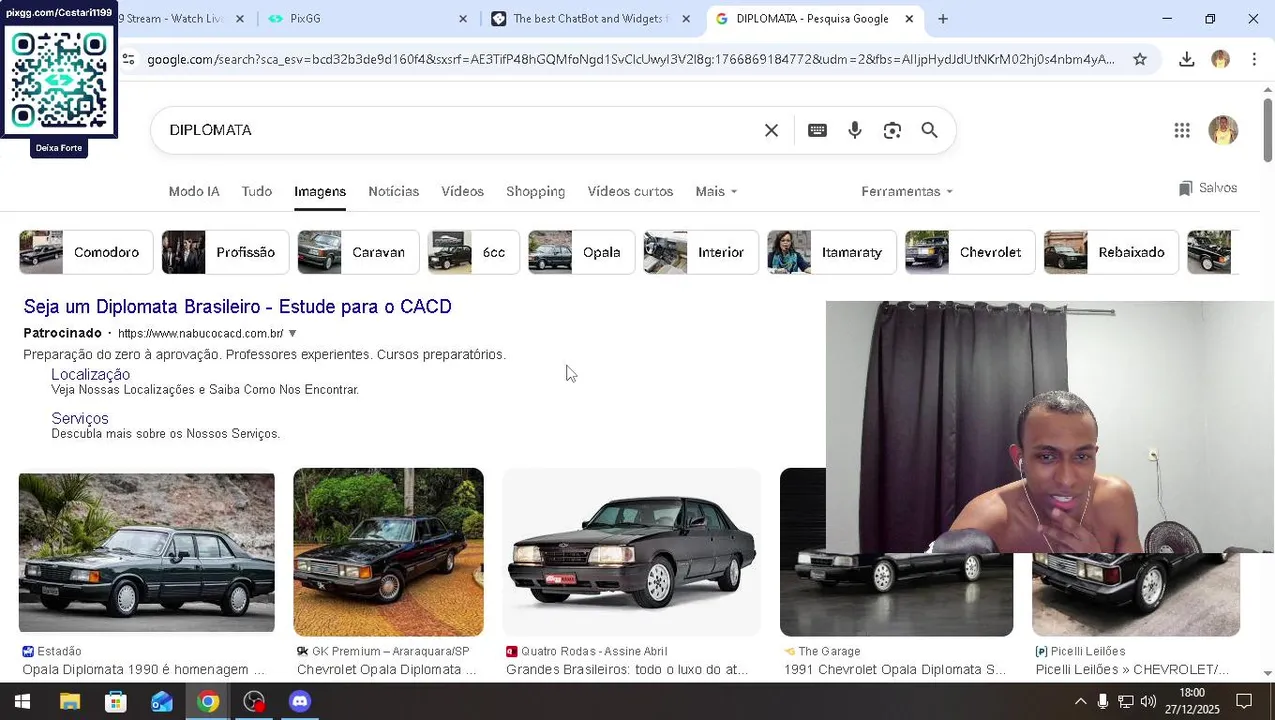
Task: Select the Notícias results tab
Action: tap(393, 191)
